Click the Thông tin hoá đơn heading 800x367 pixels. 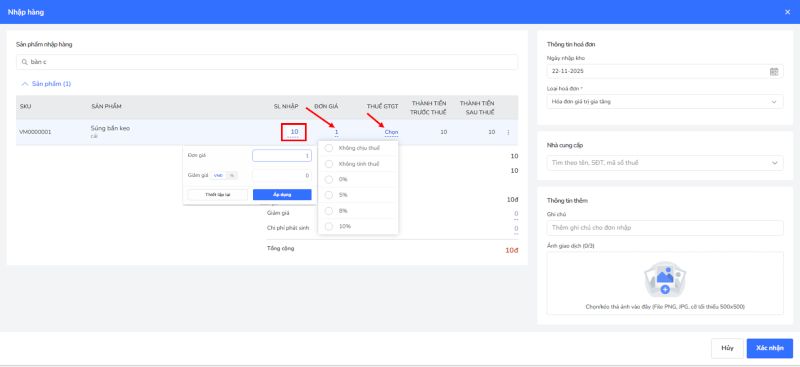(x=571, y=44)
